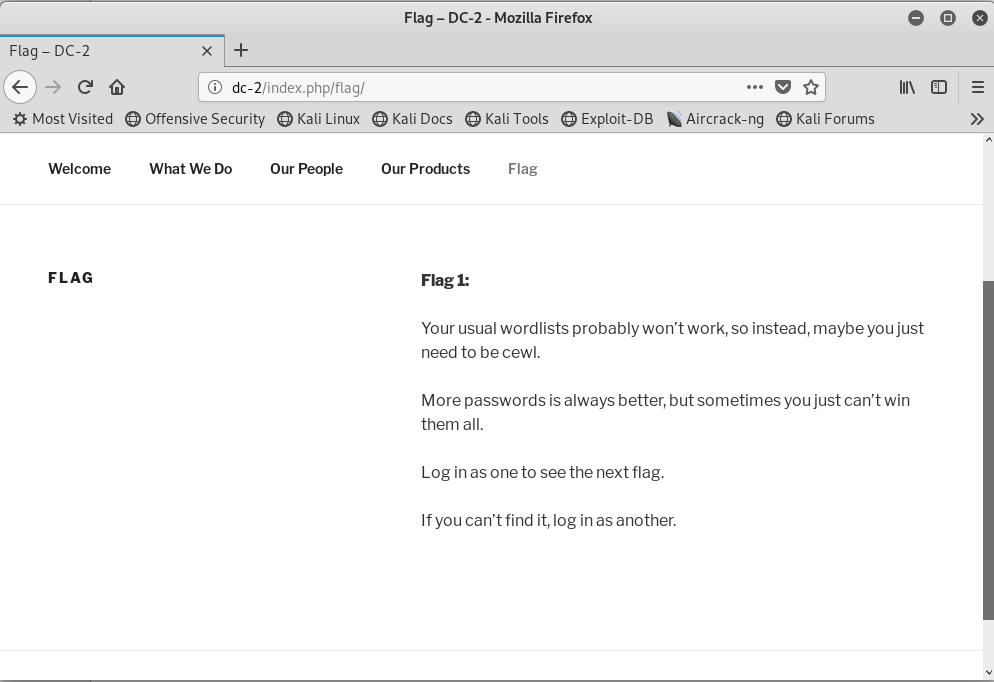Click the browser Back arrow button
This screenshot has width=994, height=682.
point(20,87)
